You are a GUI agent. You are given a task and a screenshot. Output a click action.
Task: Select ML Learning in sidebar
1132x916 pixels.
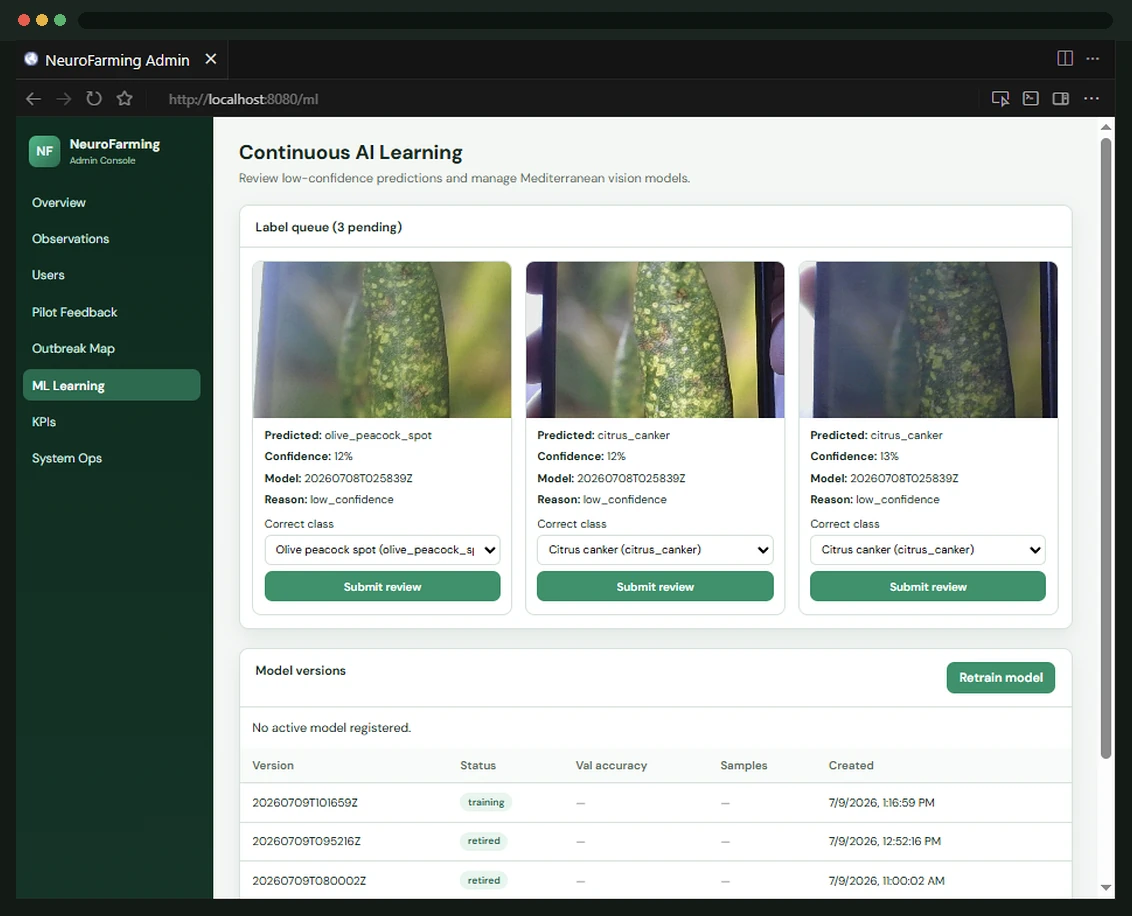pyautogui.click(x=111, y=385)
